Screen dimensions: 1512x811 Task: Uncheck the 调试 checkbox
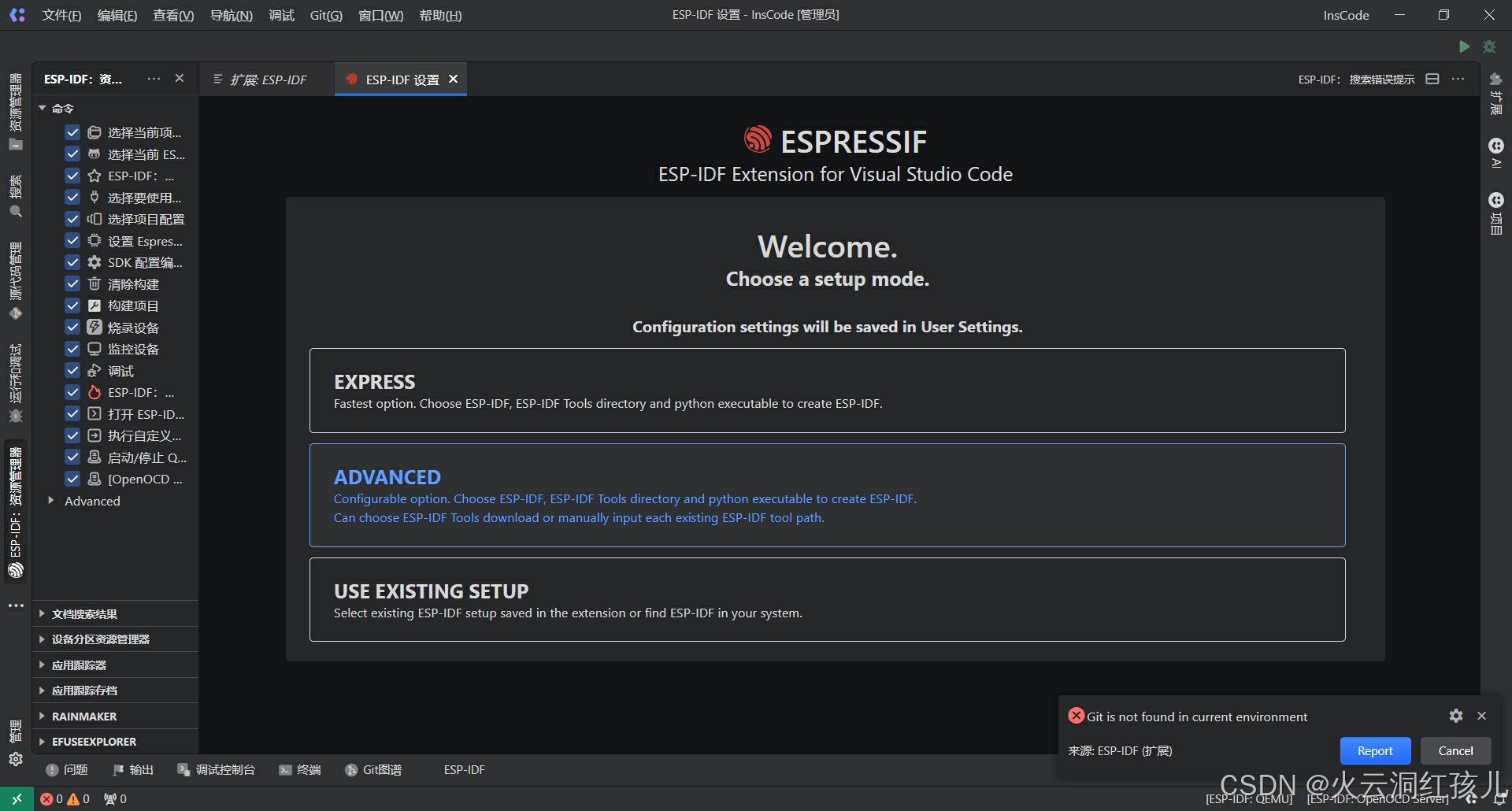tap(72, 370)
